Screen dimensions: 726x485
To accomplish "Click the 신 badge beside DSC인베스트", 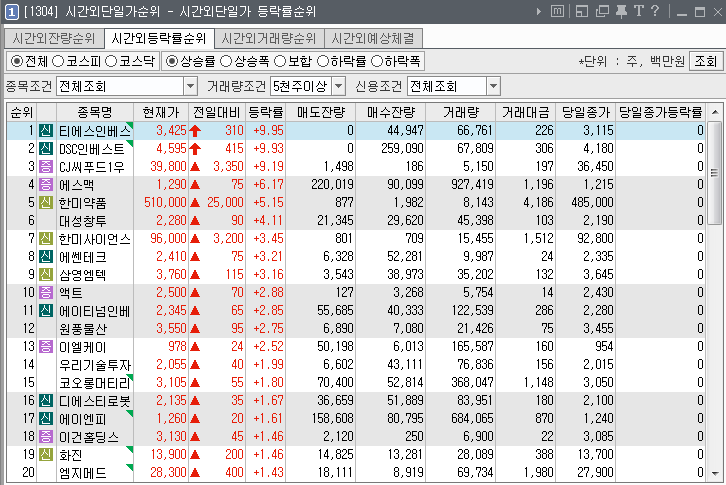I will 45,149.
